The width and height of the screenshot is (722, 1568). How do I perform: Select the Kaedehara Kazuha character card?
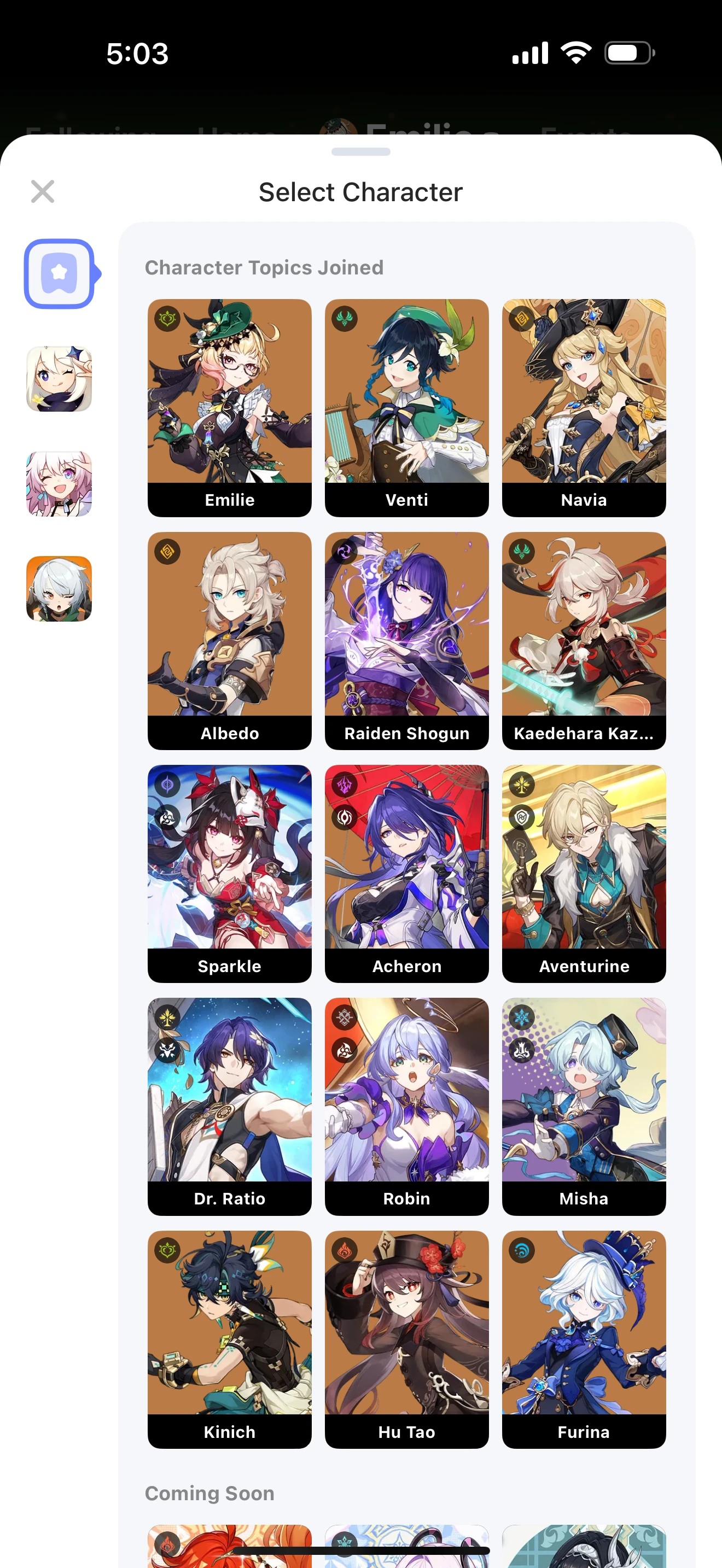point(584,641)
